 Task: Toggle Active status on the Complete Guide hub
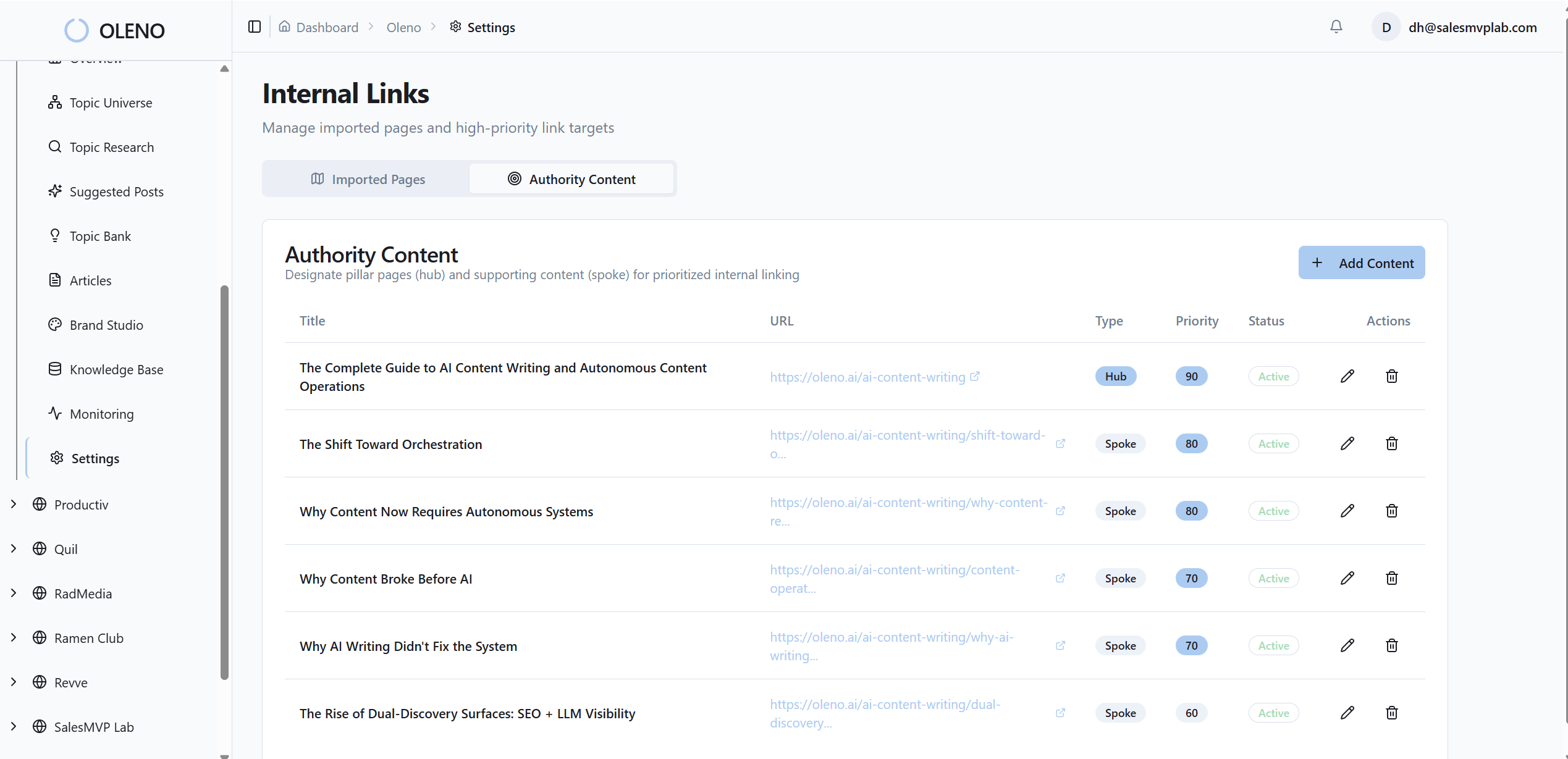point(1273,376)
